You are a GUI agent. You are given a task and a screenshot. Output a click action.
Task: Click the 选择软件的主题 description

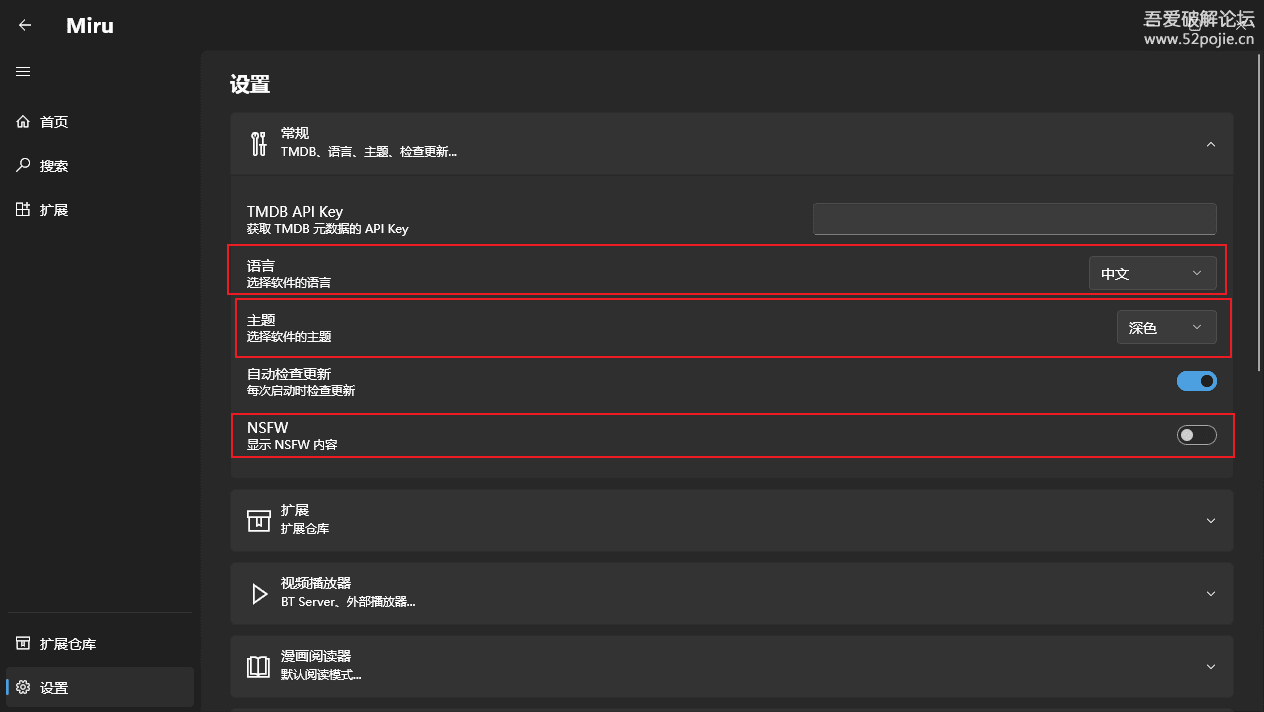click(289, 337)
